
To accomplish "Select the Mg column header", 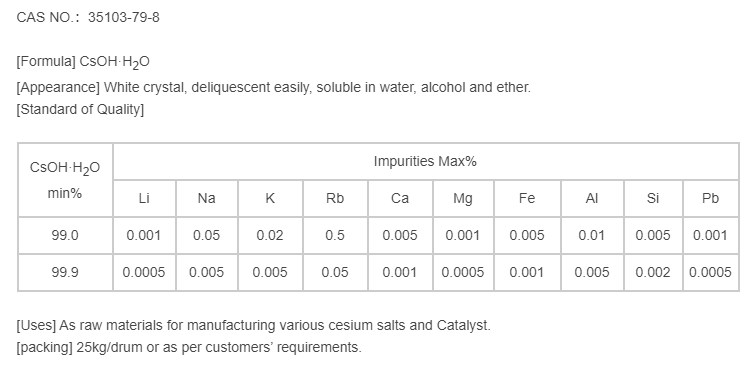I will click(463, 198).
